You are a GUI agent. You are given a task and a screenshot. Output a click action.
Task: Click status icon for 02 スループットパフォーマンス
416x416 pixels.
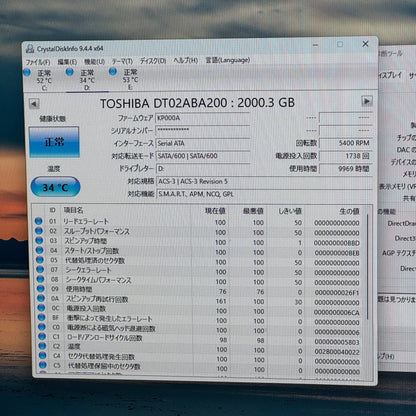click(39, 231)
